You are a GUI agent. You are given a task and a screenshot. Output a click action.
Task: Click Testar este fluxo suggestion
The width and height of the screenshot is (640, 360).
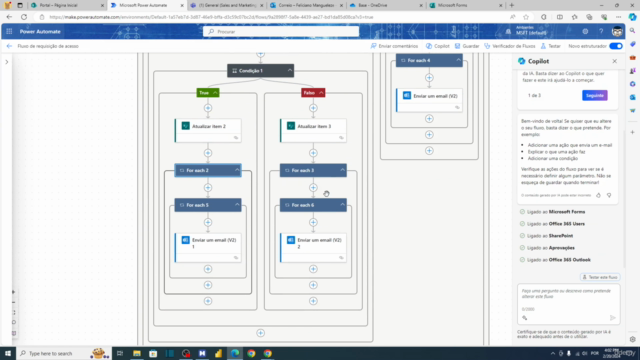600,277
